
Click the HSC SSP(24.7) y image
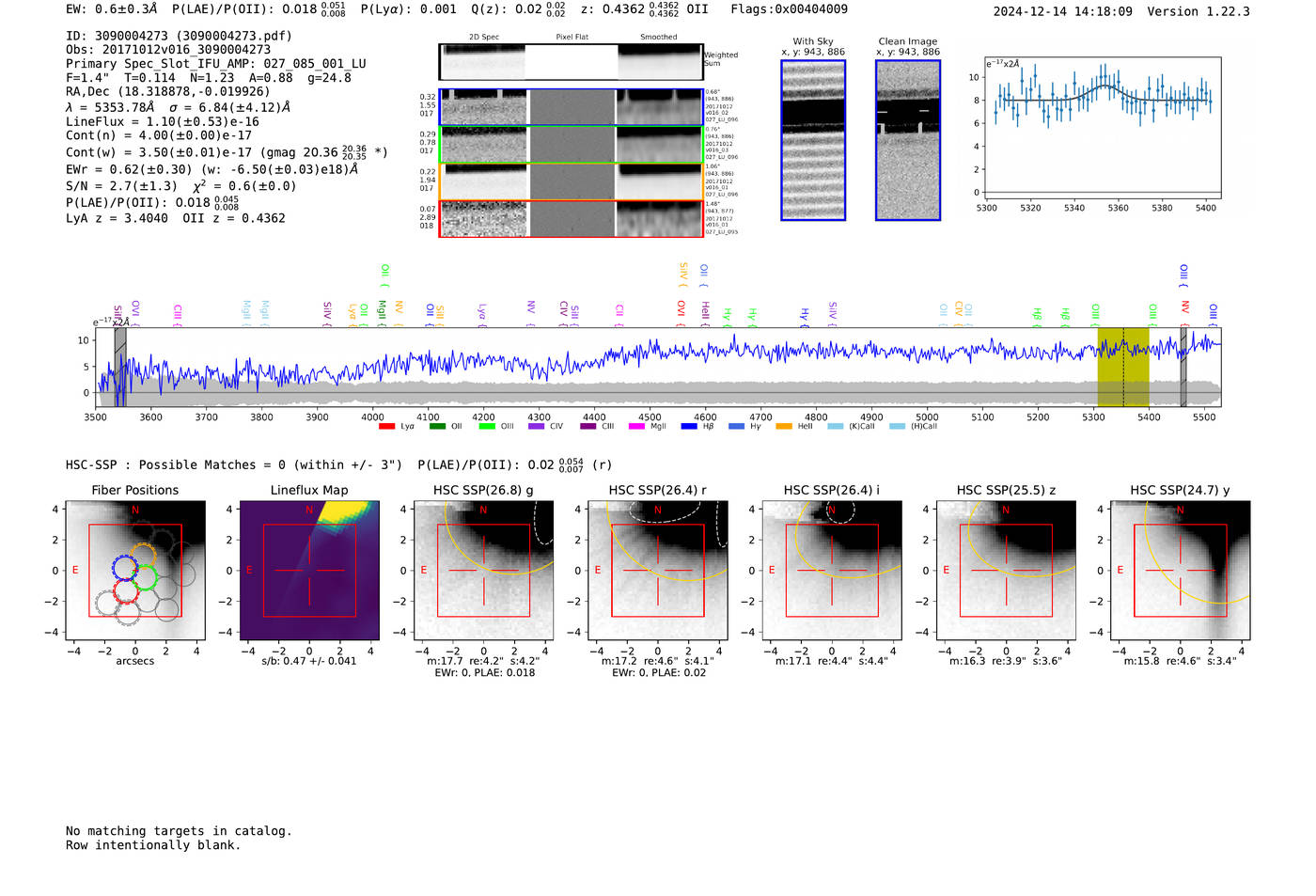click(1181, 570)
